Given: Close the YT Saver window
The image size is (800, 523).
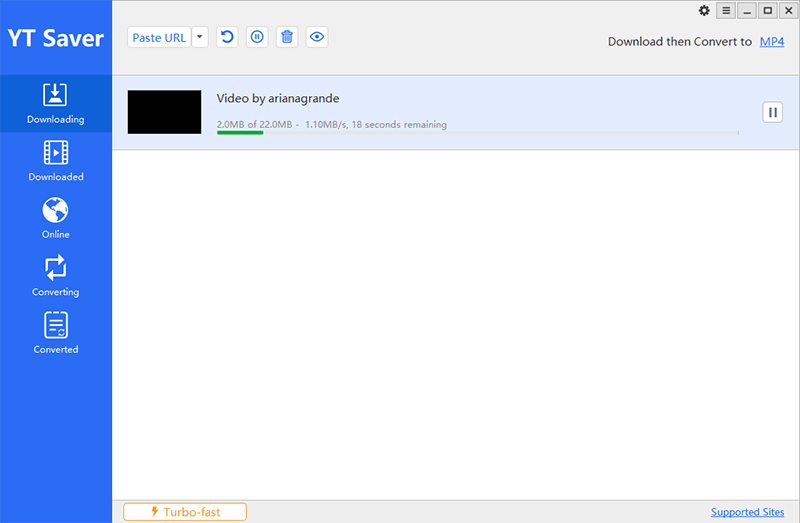Looking at the screenshot, I should point(788,11).
